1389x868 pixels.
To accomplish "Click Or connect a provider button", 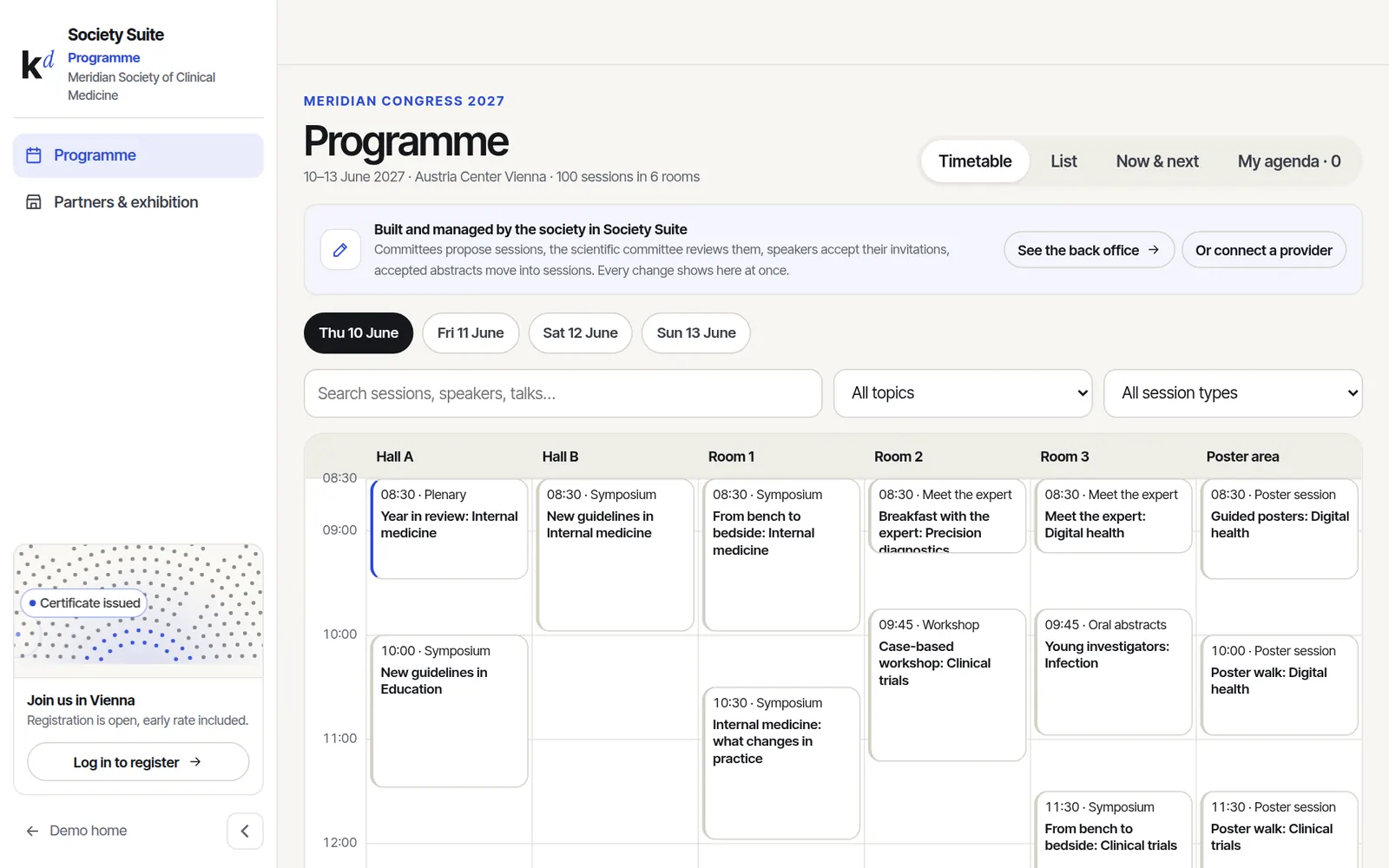I will coord(1263,250).
